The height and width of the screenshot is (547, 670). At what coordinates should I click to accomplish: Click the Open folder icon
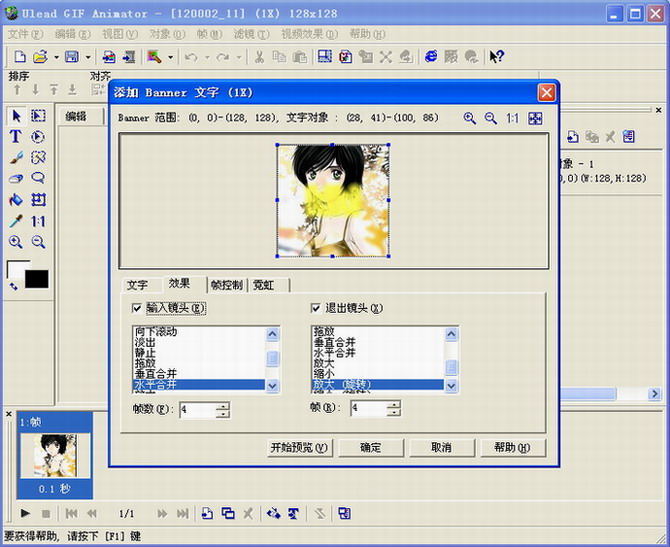click(x=40, y=56)
